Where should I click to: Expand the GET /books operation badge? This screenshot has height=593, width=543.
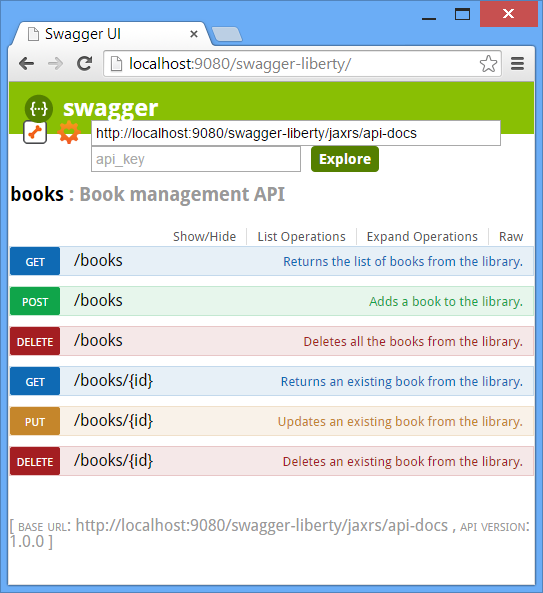pos(35,261)
